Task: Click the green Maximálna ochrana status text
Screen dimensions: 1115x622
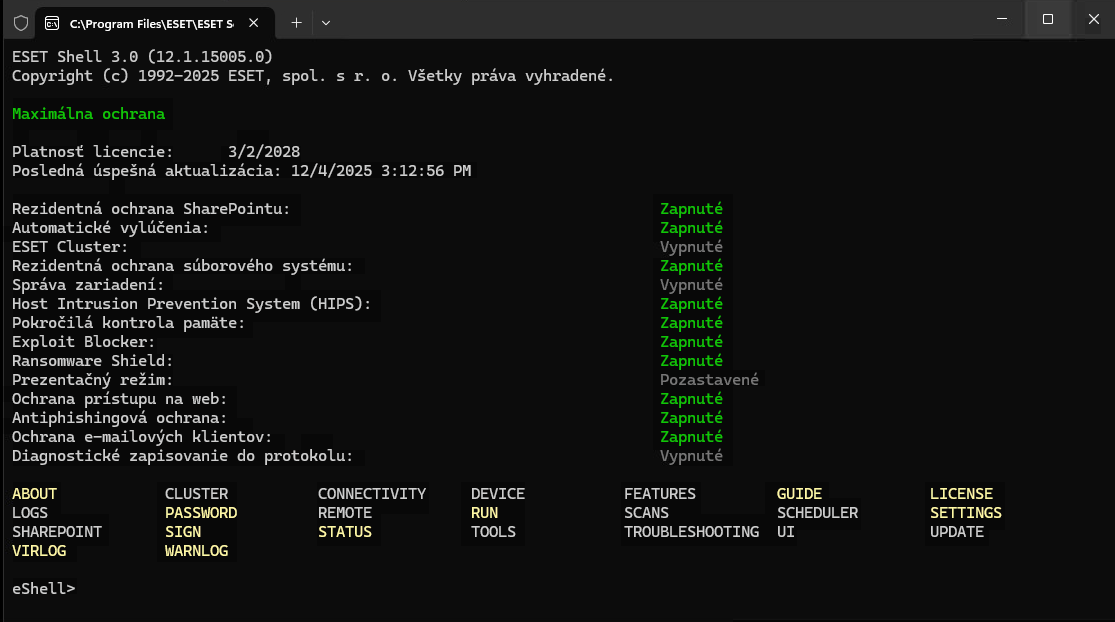Action: point(88,114)
